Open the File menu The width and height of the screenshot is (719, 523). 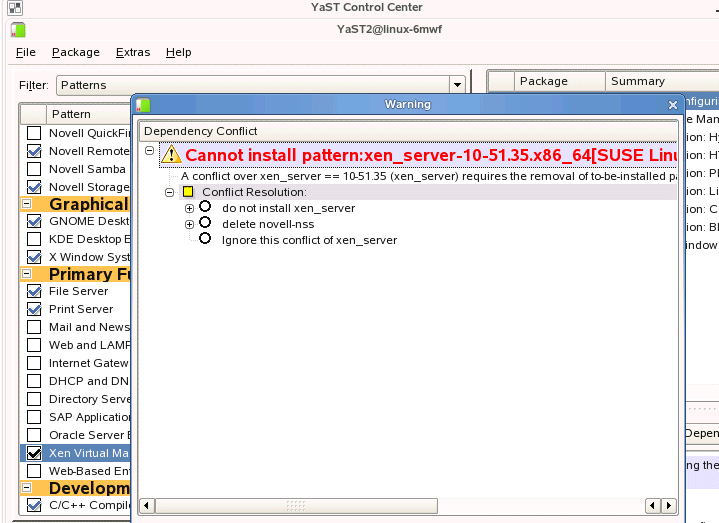[x=26, y=52]
